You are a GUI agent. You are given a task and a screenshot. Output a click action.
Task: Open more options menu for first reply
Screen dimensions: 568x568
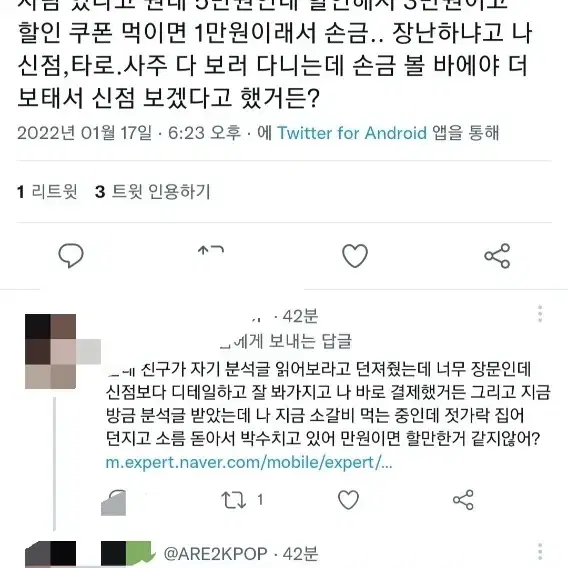(540, 313)
